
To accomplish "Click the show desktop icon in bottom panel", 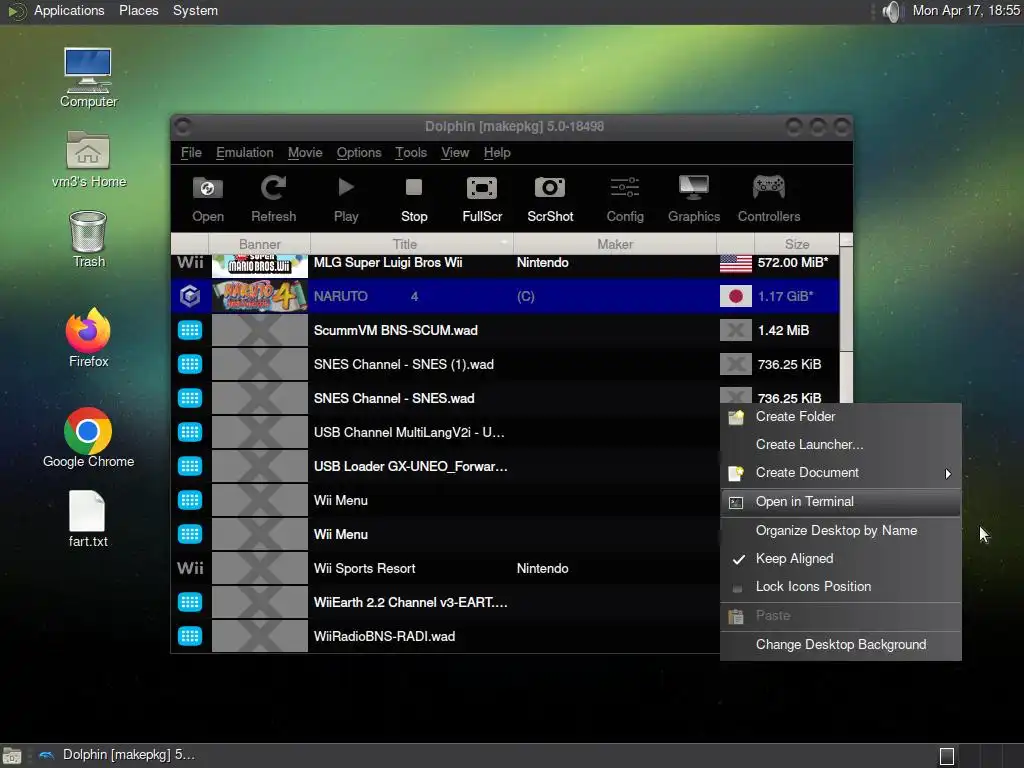I will [x=12, y=756].
